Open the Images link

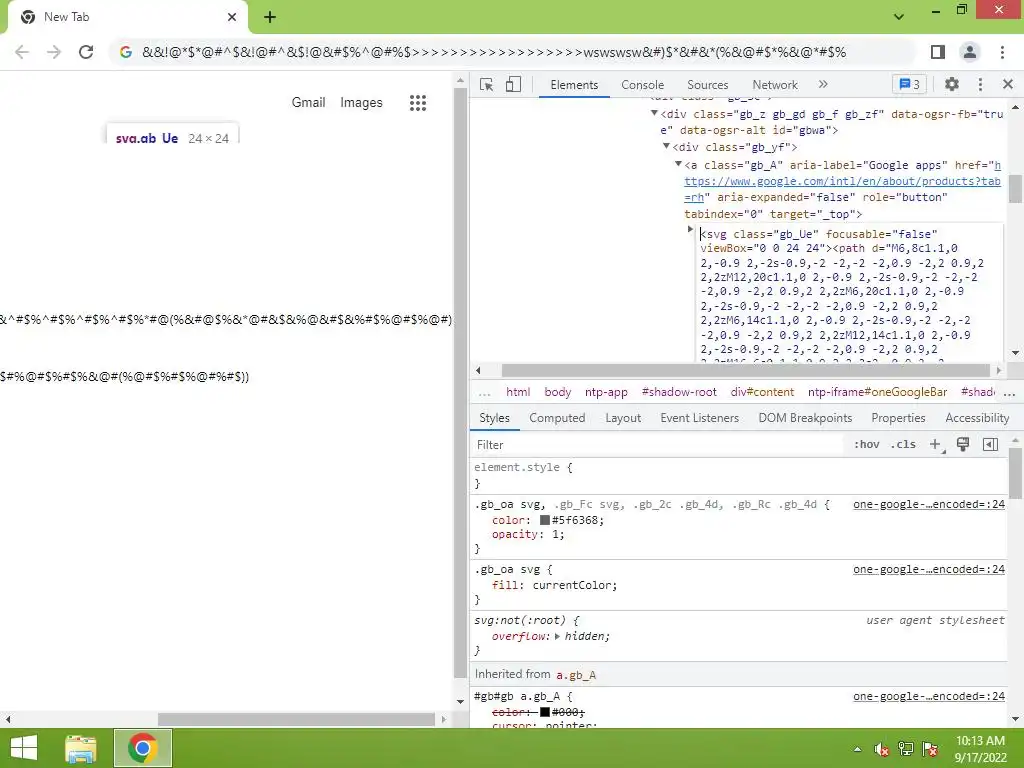coord(361,103)
